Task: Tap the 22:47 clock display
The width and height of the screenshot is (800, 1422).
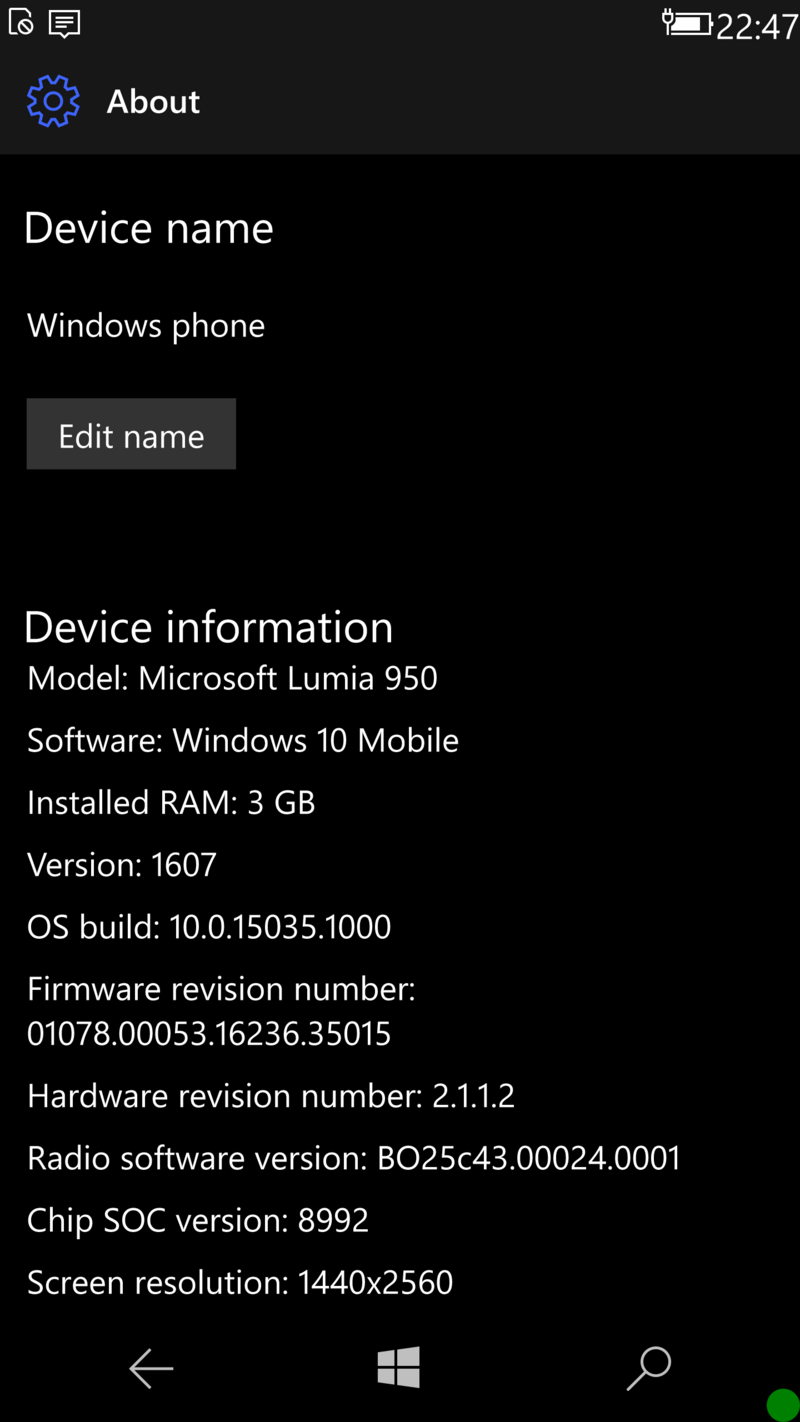Action: [757, 26]
